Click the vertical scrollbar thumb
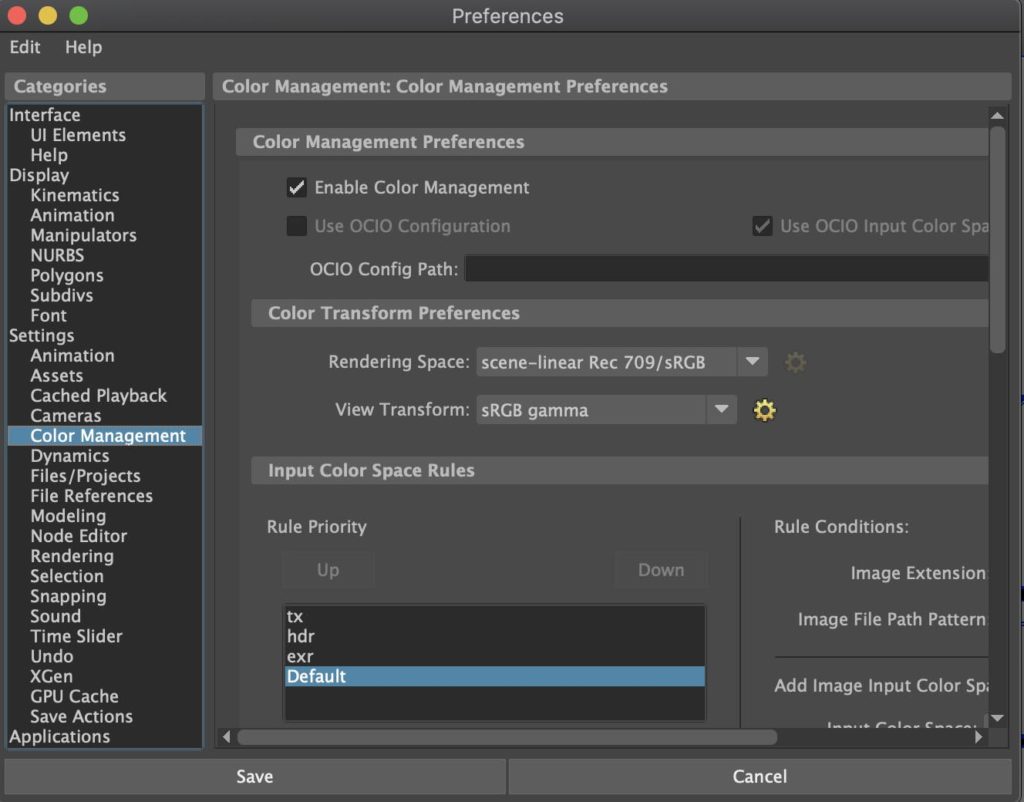1024x802 pixels. pos(997,240)
